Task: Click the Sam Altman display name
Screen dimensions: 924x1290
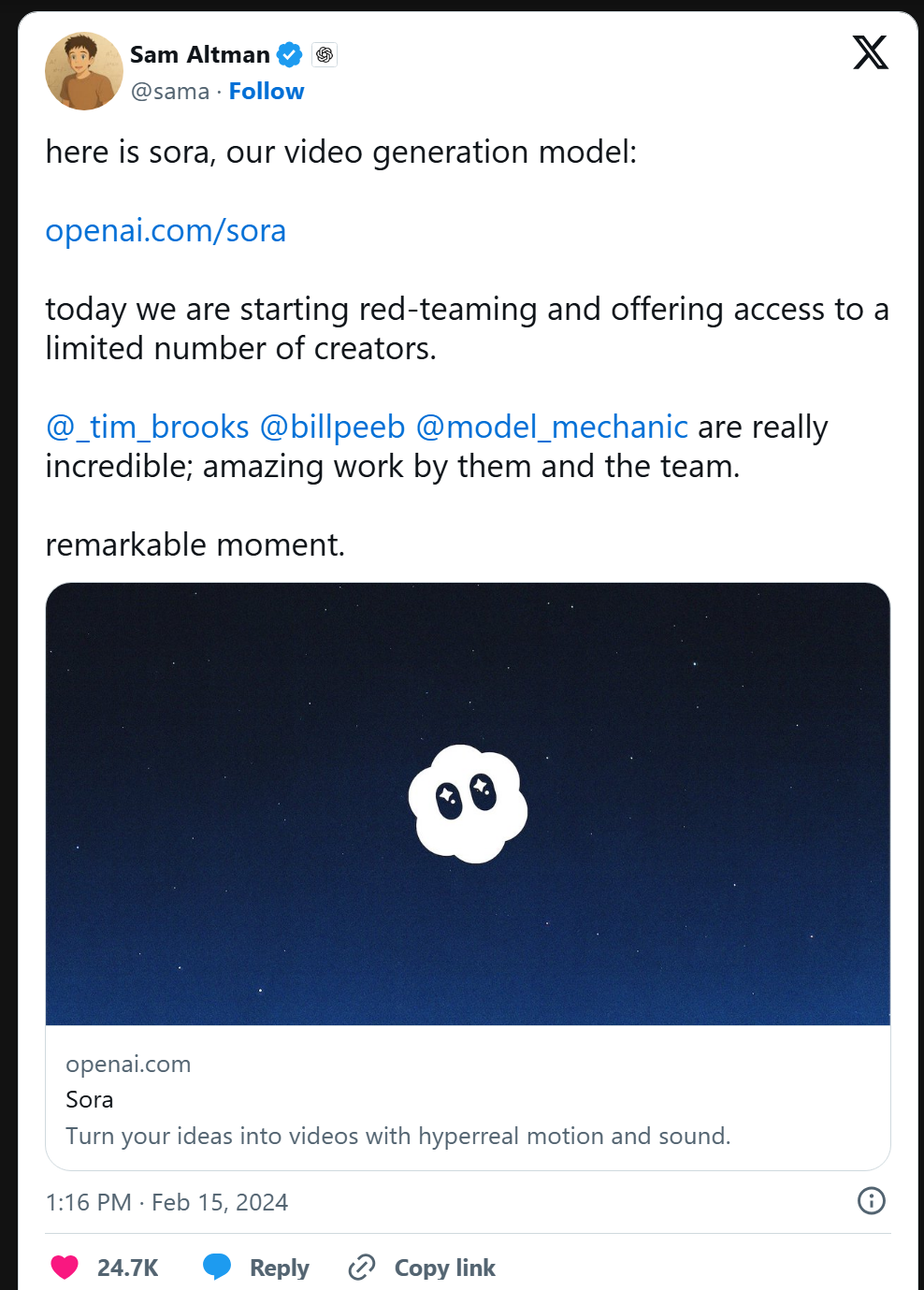Action: tap(199, 55)
